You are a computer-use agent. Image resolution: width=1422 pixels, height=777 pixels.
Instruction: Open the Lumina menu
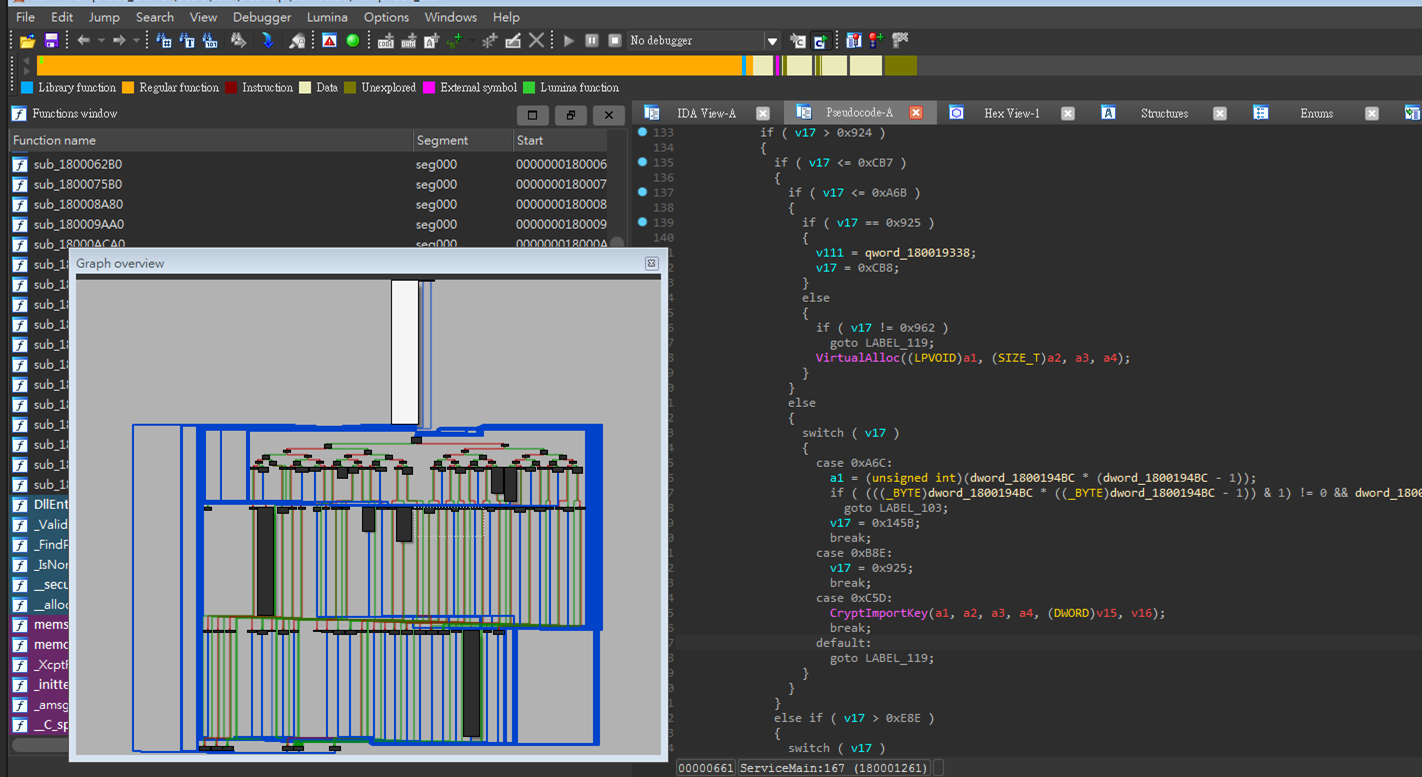pyautogui.click(x=327, y=17)
